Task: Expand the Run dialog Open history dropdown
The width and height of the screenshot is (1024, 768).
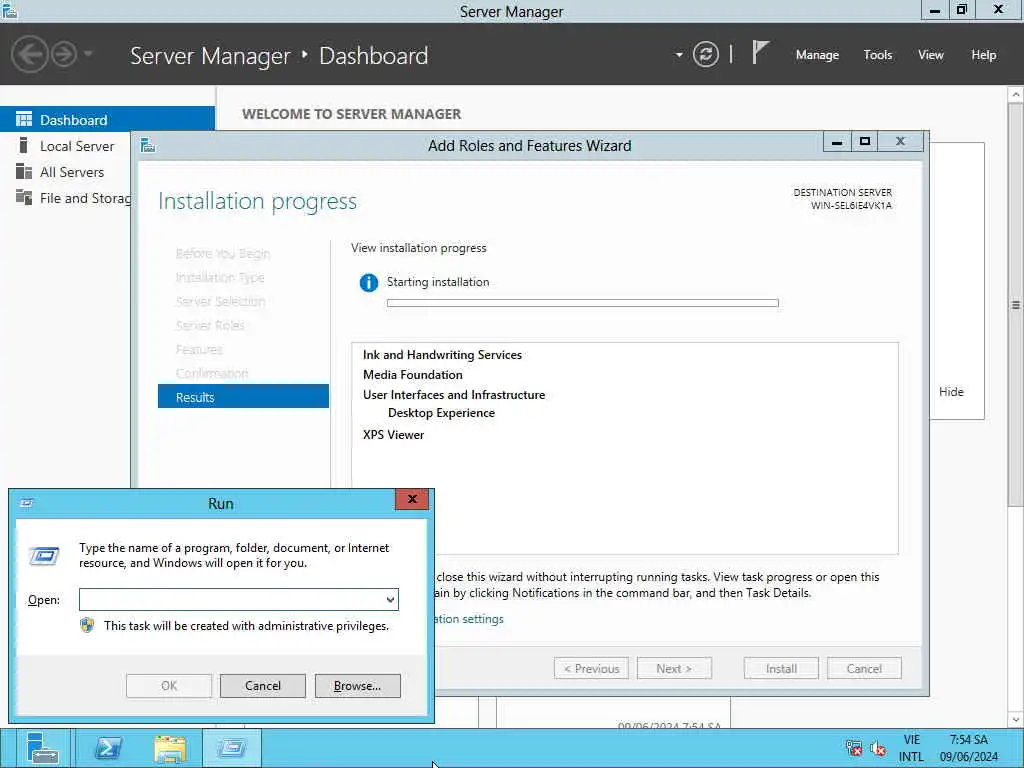Action: (390, 600)
